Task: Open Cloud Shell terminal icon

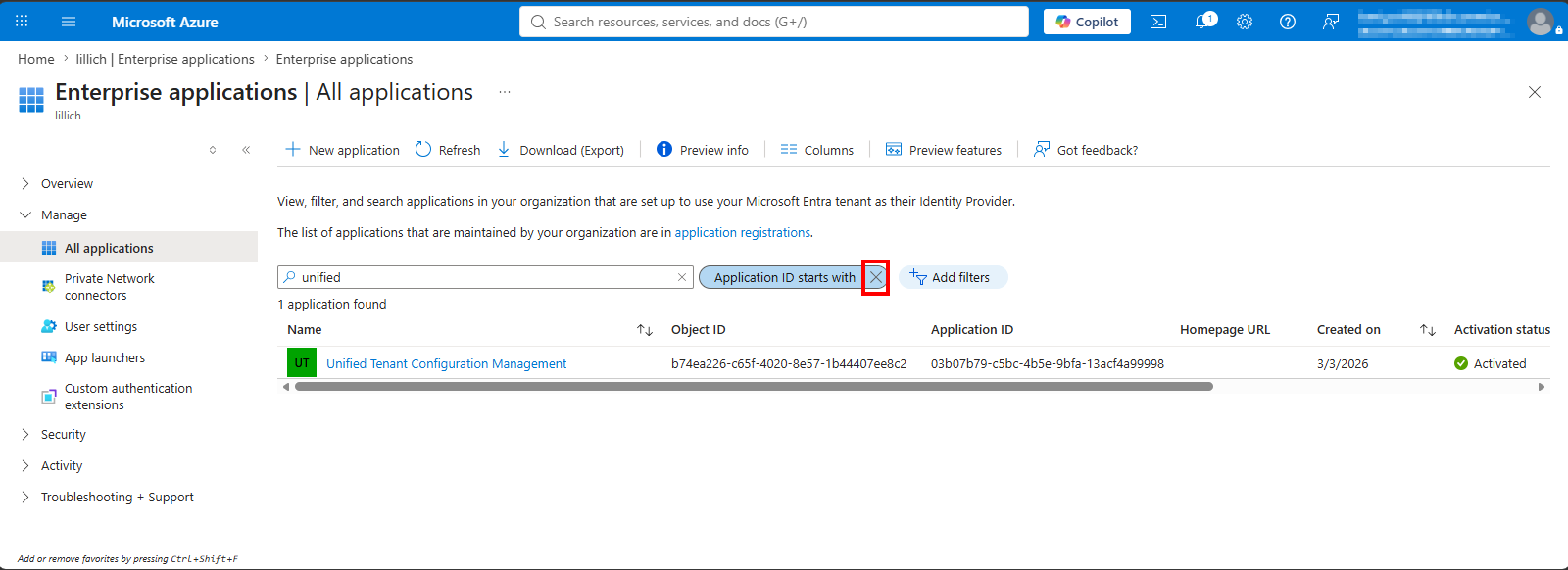Action: click(x=1158, y=22)
